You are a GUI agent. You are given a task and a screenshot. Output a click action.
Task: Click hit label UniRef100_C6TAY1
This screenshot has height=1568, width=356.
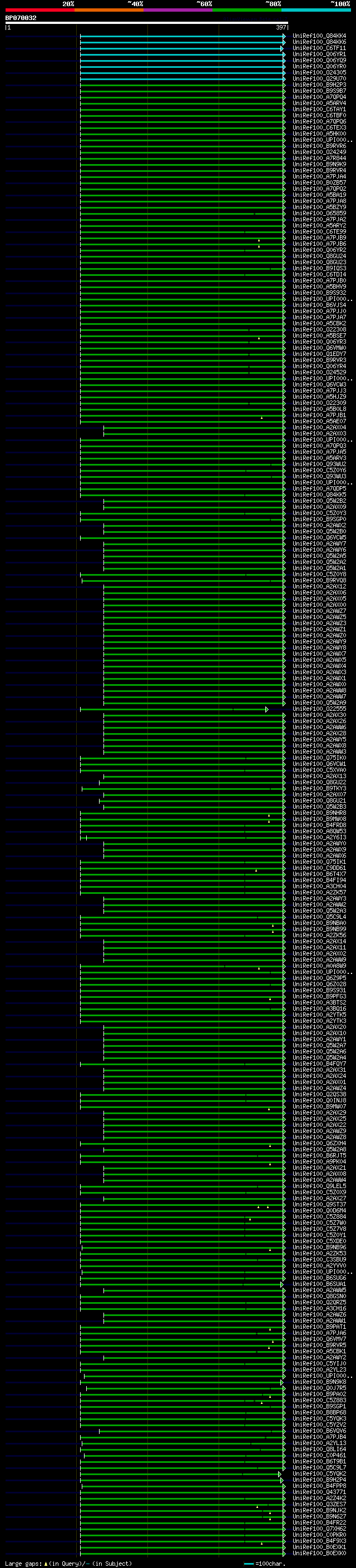tap(319, 110)
